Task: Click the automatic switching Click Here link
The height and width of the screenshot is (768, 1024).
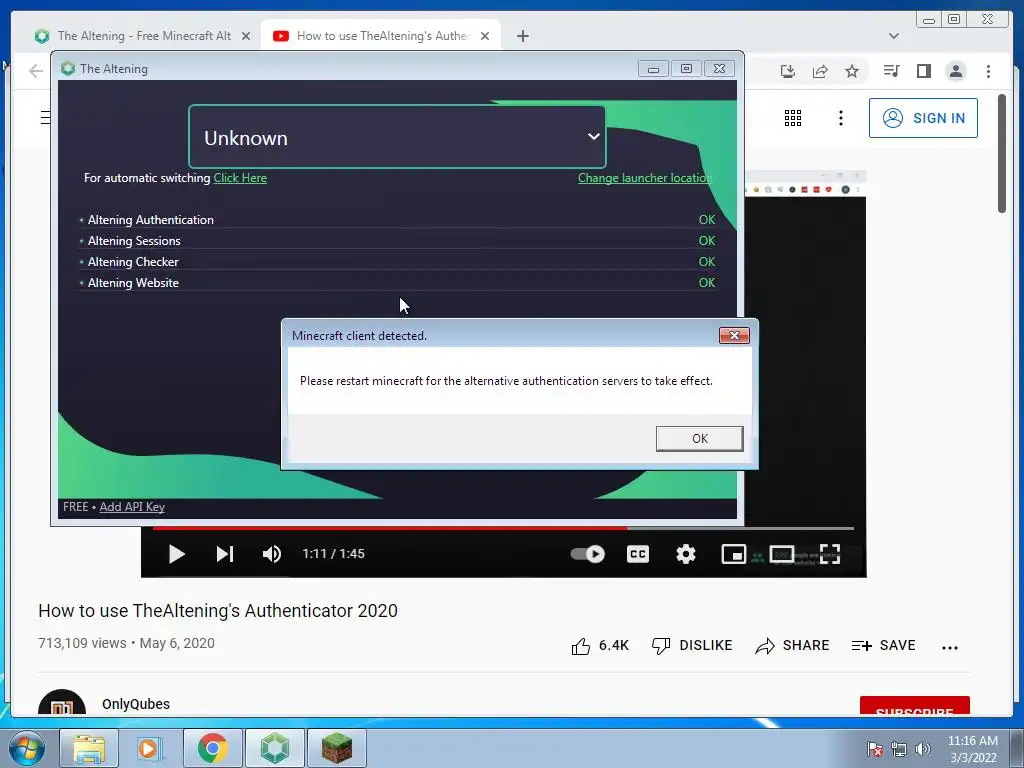Action: click(x=240, y=178)
